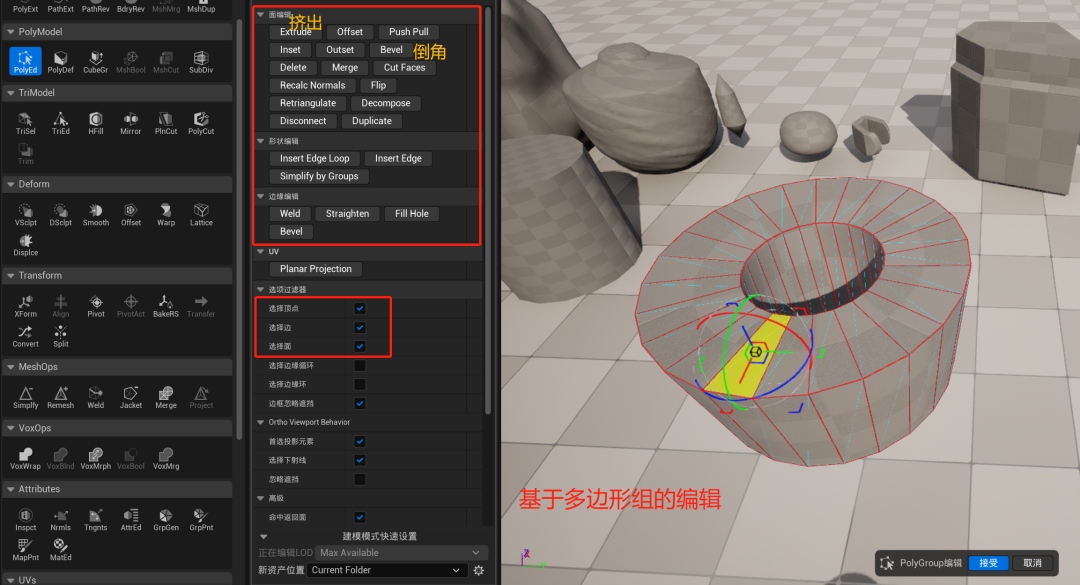The height and width of the screenshot is (585, 1080).
Task: Click the Insert Edge Loop button
Action: [314, 158]
